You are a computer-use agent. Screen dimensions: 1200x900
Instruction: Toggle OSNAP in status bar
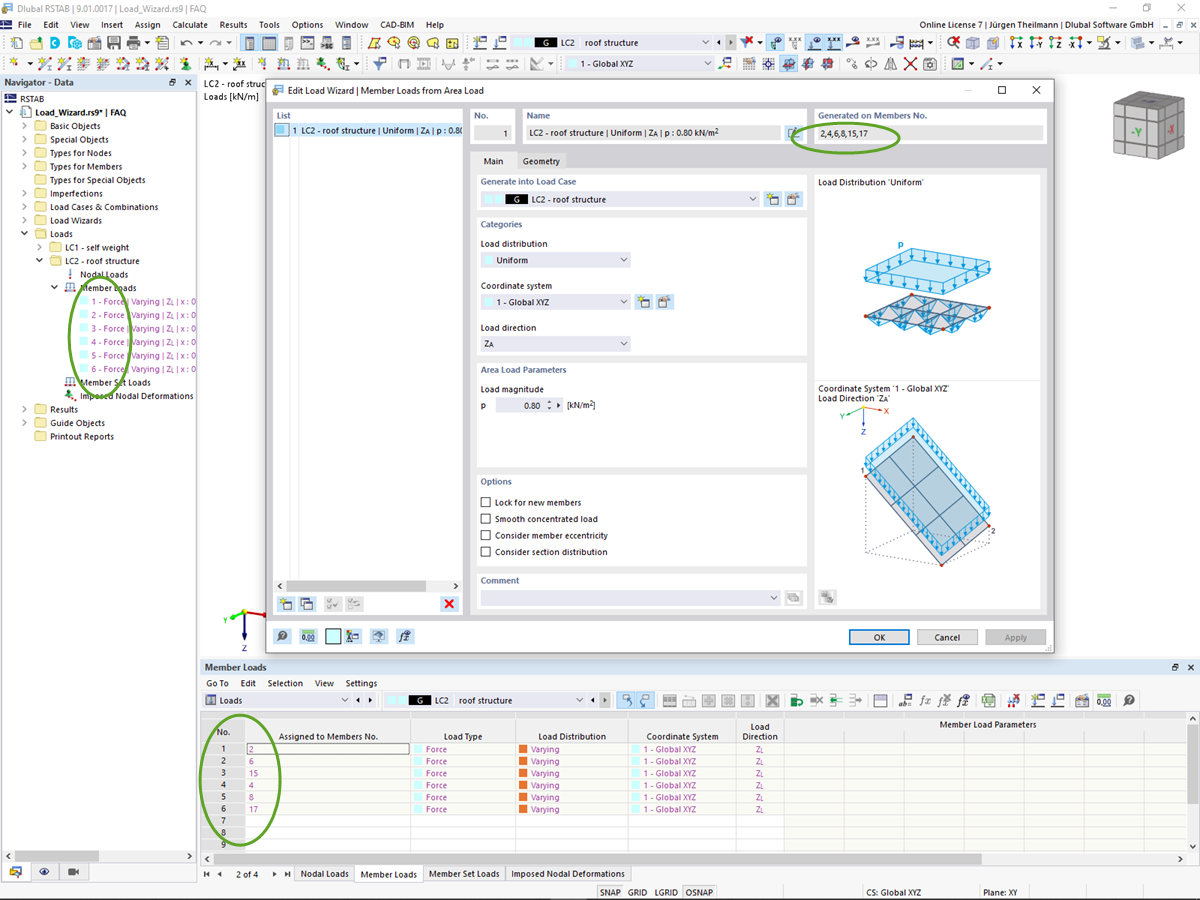[x=698, y=892]
